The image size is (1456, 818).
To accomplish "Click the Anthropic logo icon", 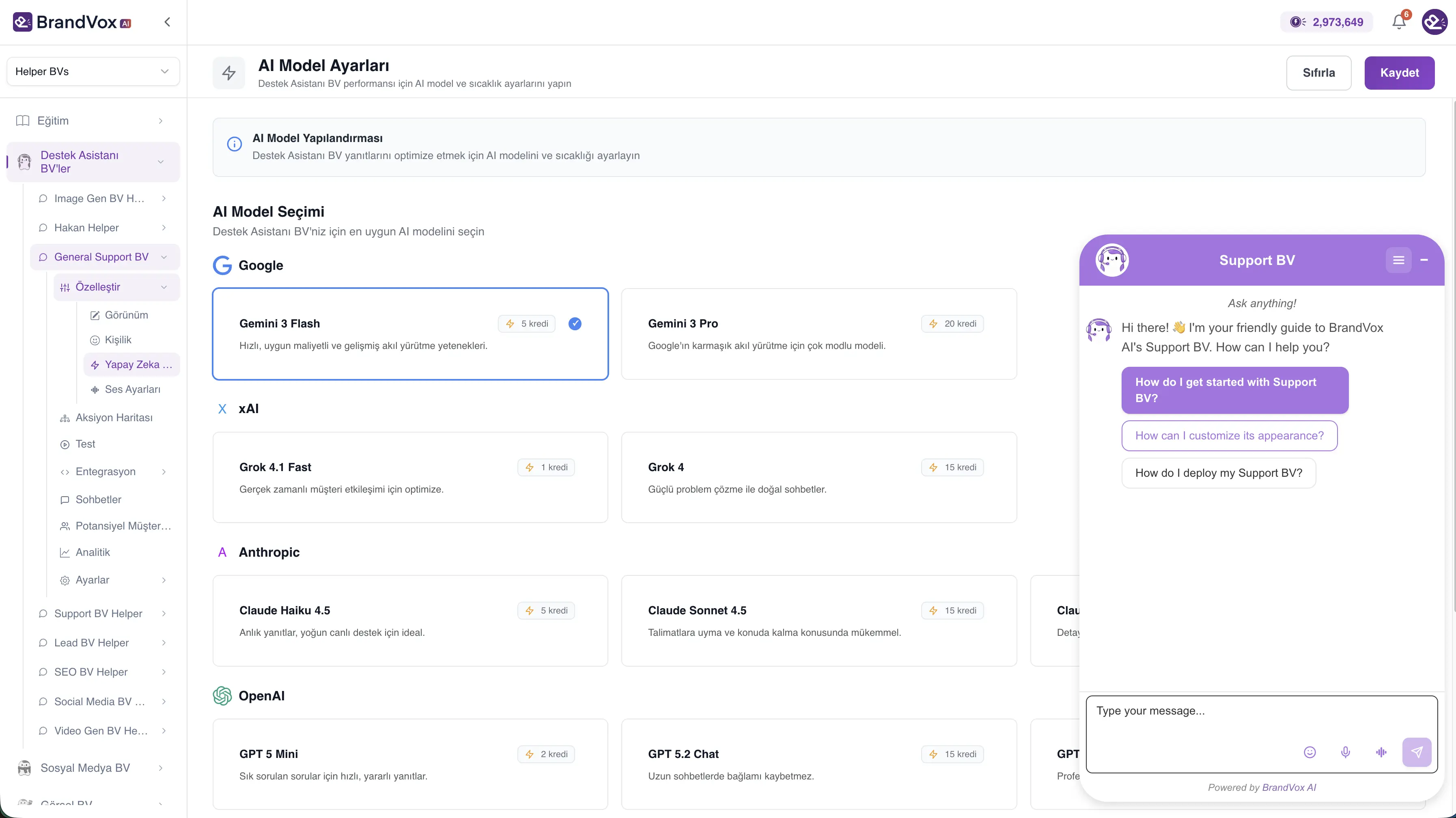I will [222, 552].
